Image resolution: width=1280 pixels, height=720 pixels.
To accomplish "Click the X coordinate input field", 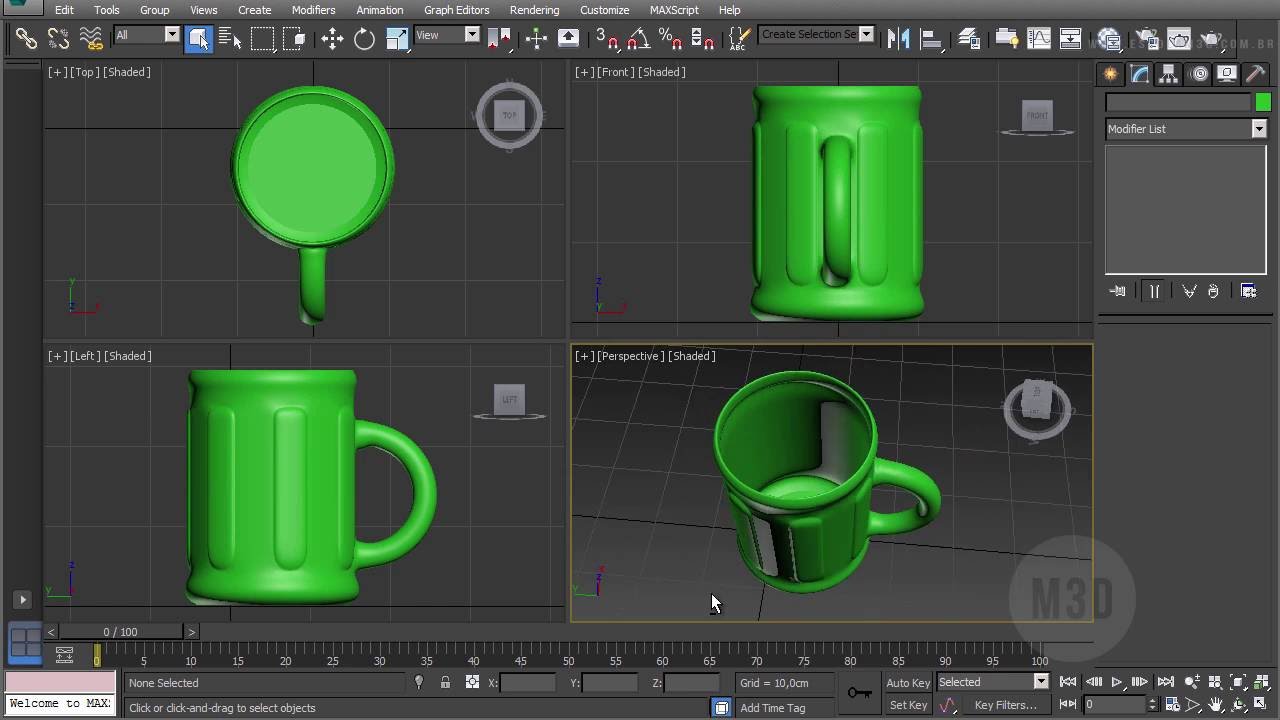I will pos(527,683).
